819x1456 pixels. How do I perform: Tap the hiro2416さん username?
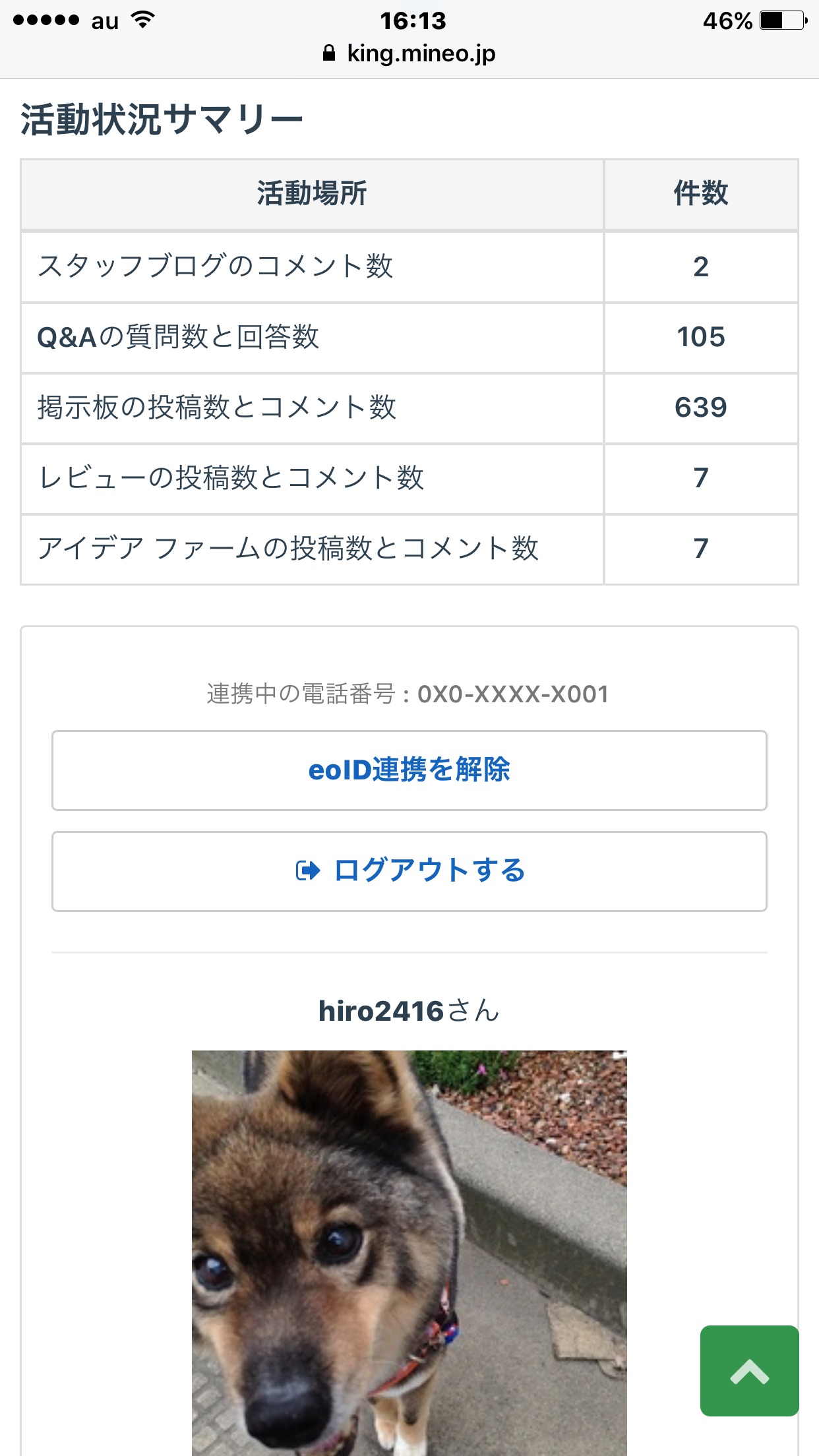[409, 1011]
